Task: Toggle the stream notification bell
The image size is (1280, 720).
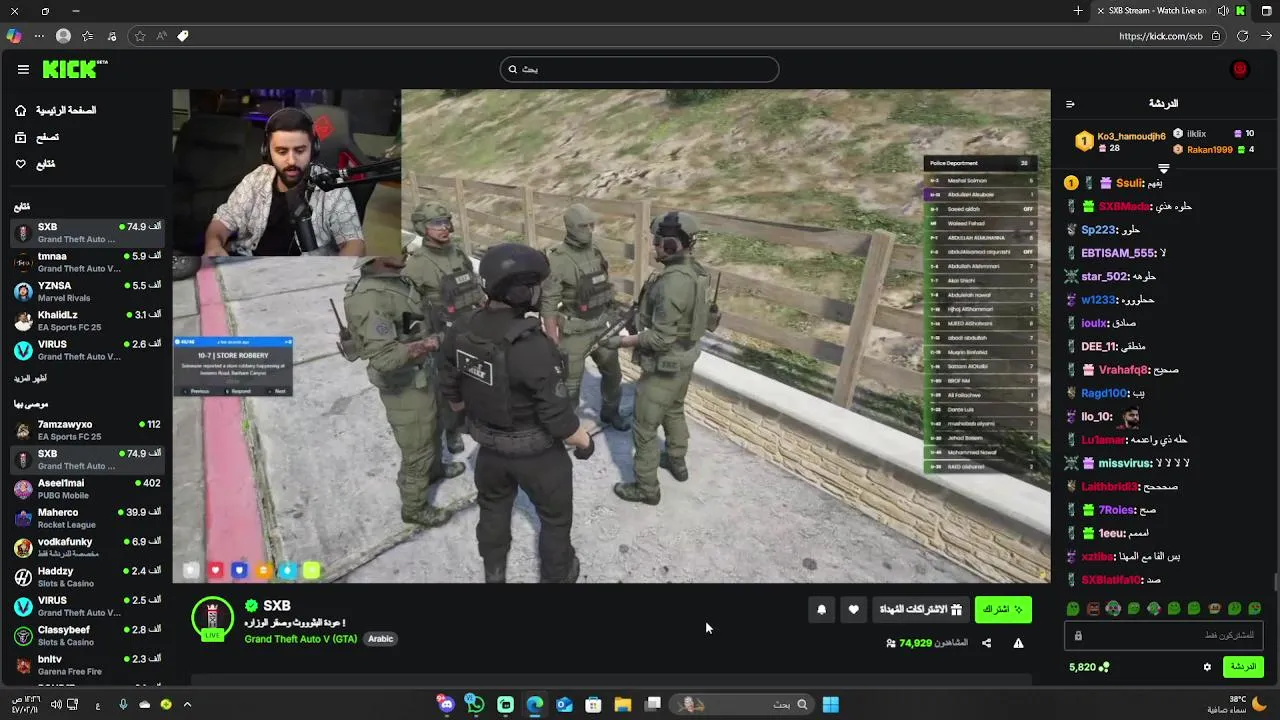Action: 822,610
